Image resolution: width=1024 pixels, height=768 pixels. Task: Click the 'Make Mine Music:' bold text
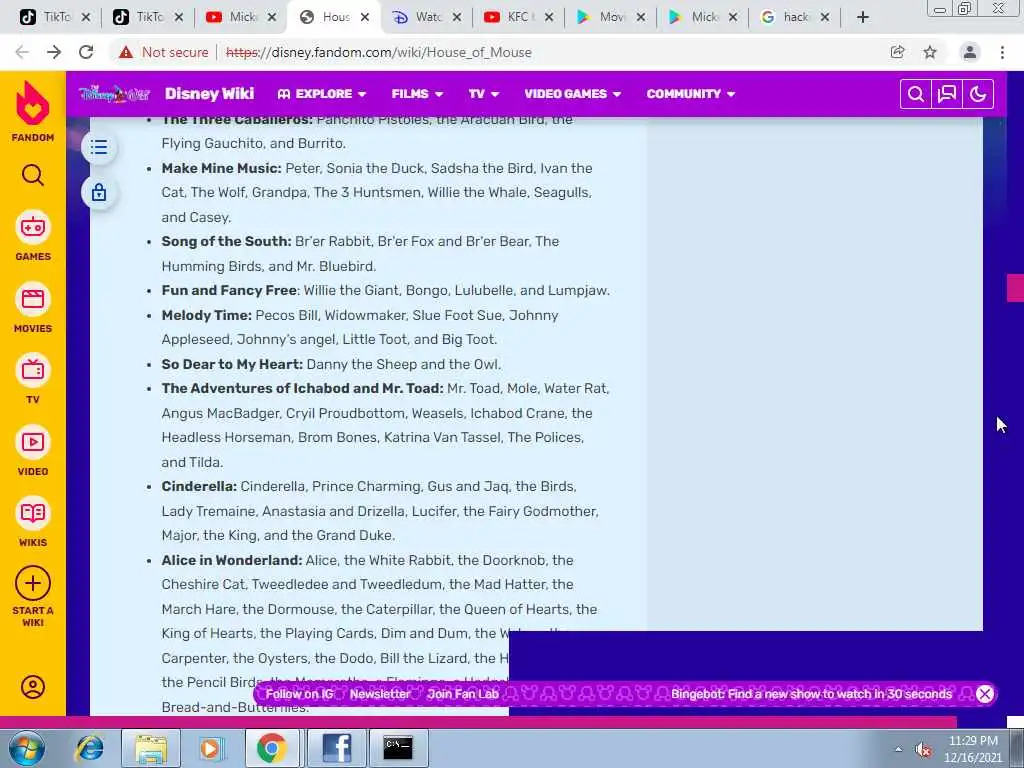[221, 168]
